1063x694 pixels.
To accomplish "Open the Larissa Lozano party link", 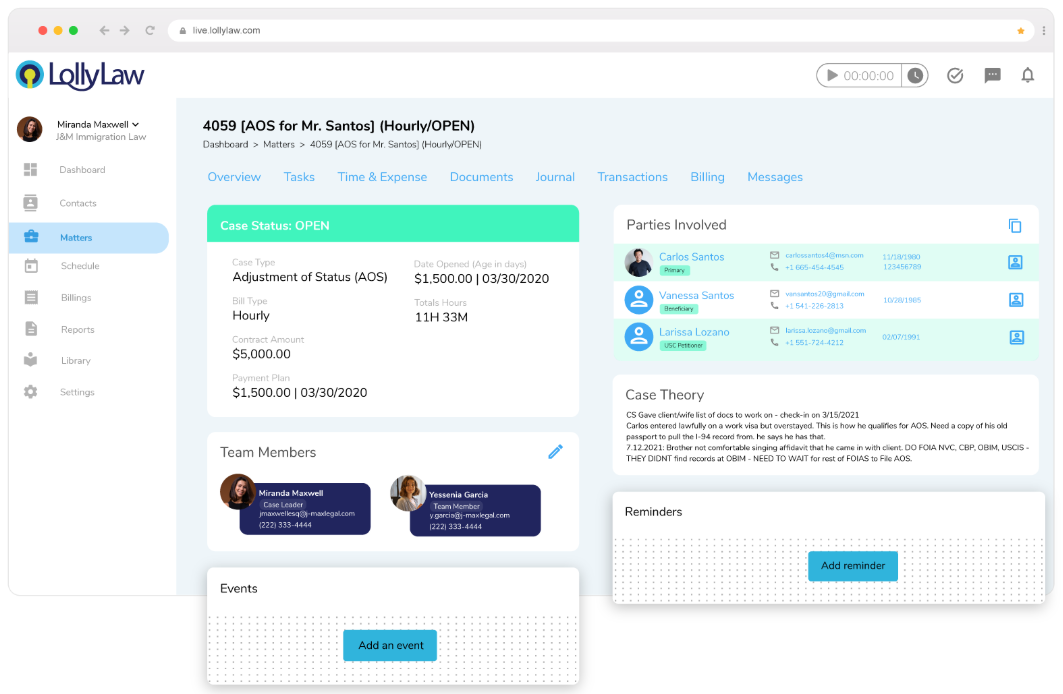I will 694,332.
